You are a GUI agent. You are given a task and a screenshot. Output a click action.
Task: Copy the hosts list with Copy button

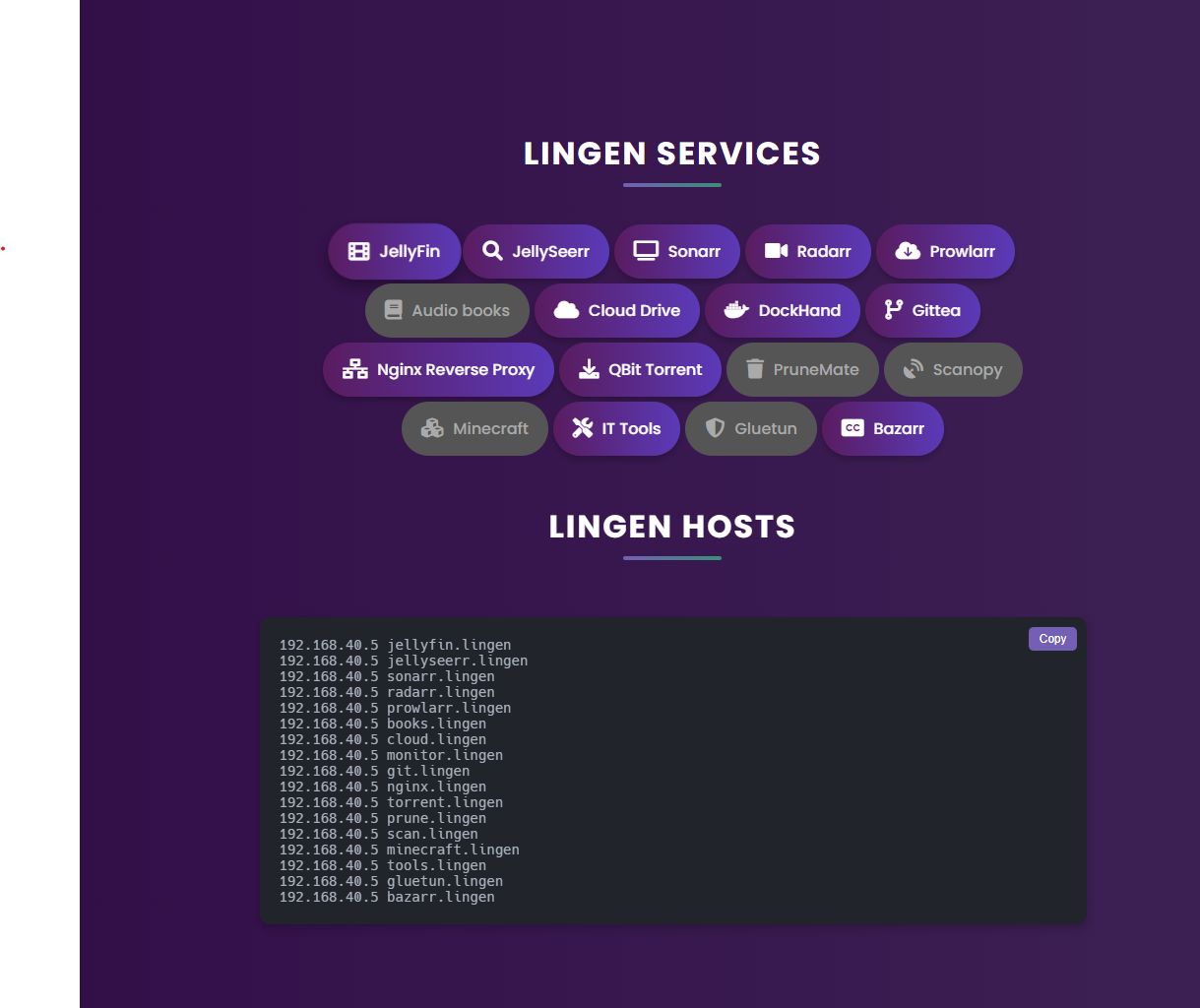point(1052,639)
